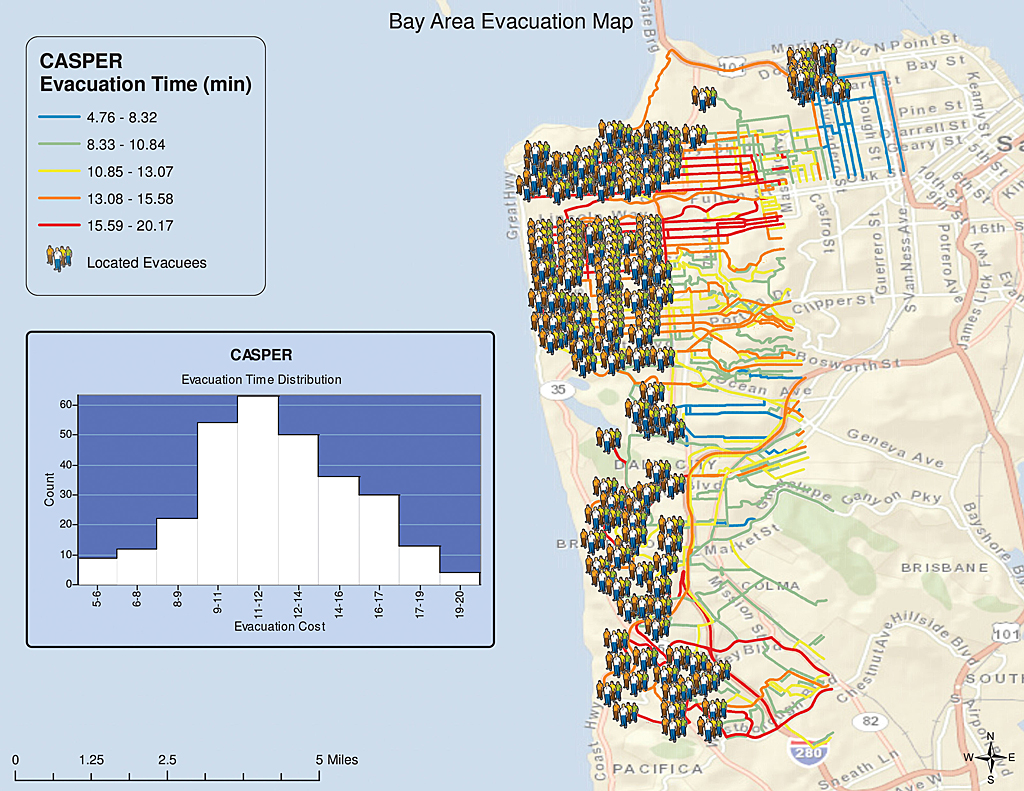Click the histogram bar for 6-8
Screen dimensions: 1024x791
[x=137, y=566]
